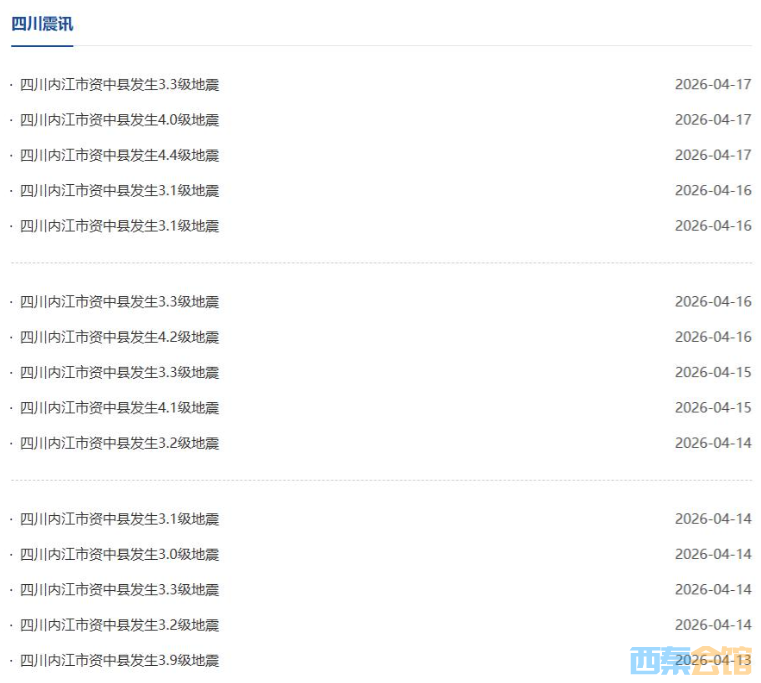Viewport: 761px width, 683px height.
Task: Open the 3.2级 article directly below 4.1级
Action: [119, 443]
